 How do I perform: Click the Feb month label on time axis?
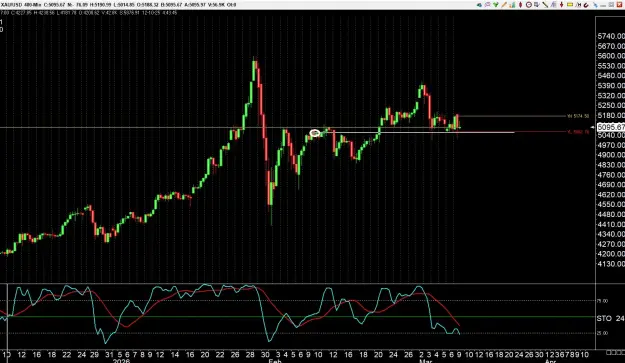click(x=275, y=361)
